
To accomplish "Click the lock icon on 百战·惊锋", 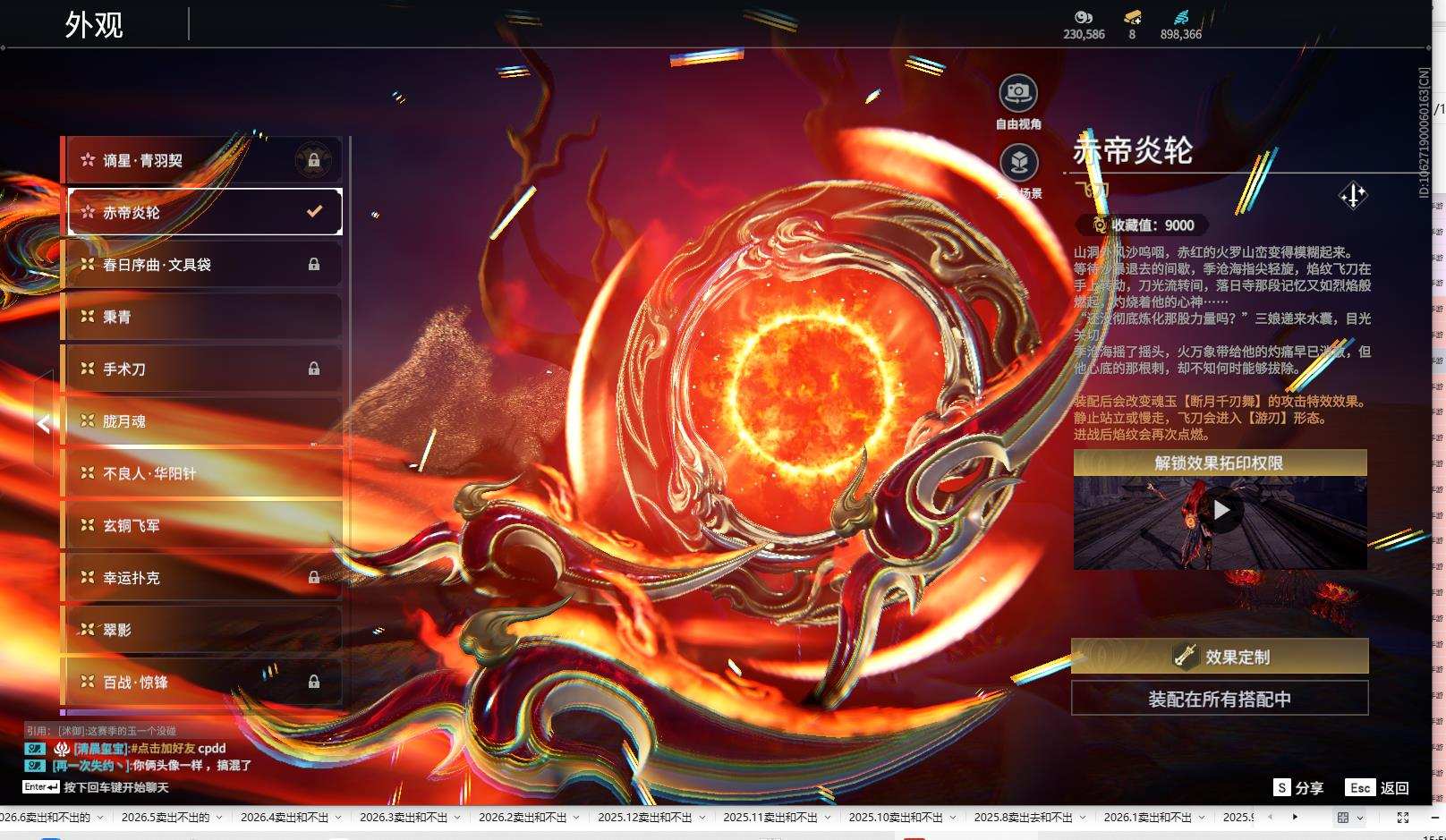I will point(314,682).
